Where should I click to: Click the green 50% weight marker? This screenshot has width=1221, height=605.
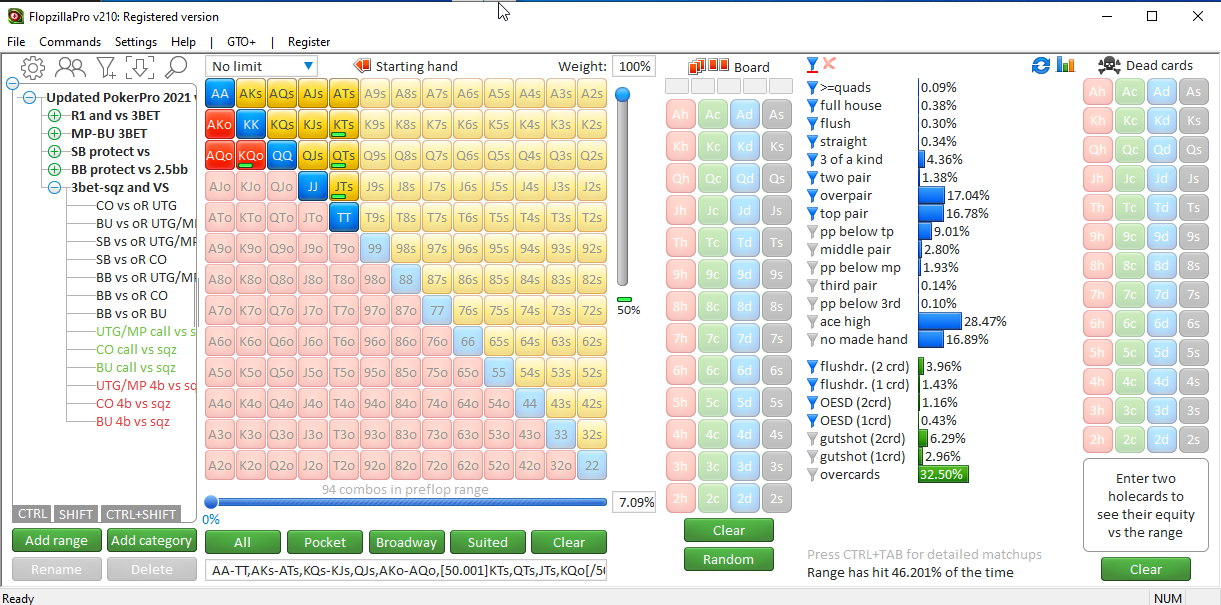tap(624, 299)
